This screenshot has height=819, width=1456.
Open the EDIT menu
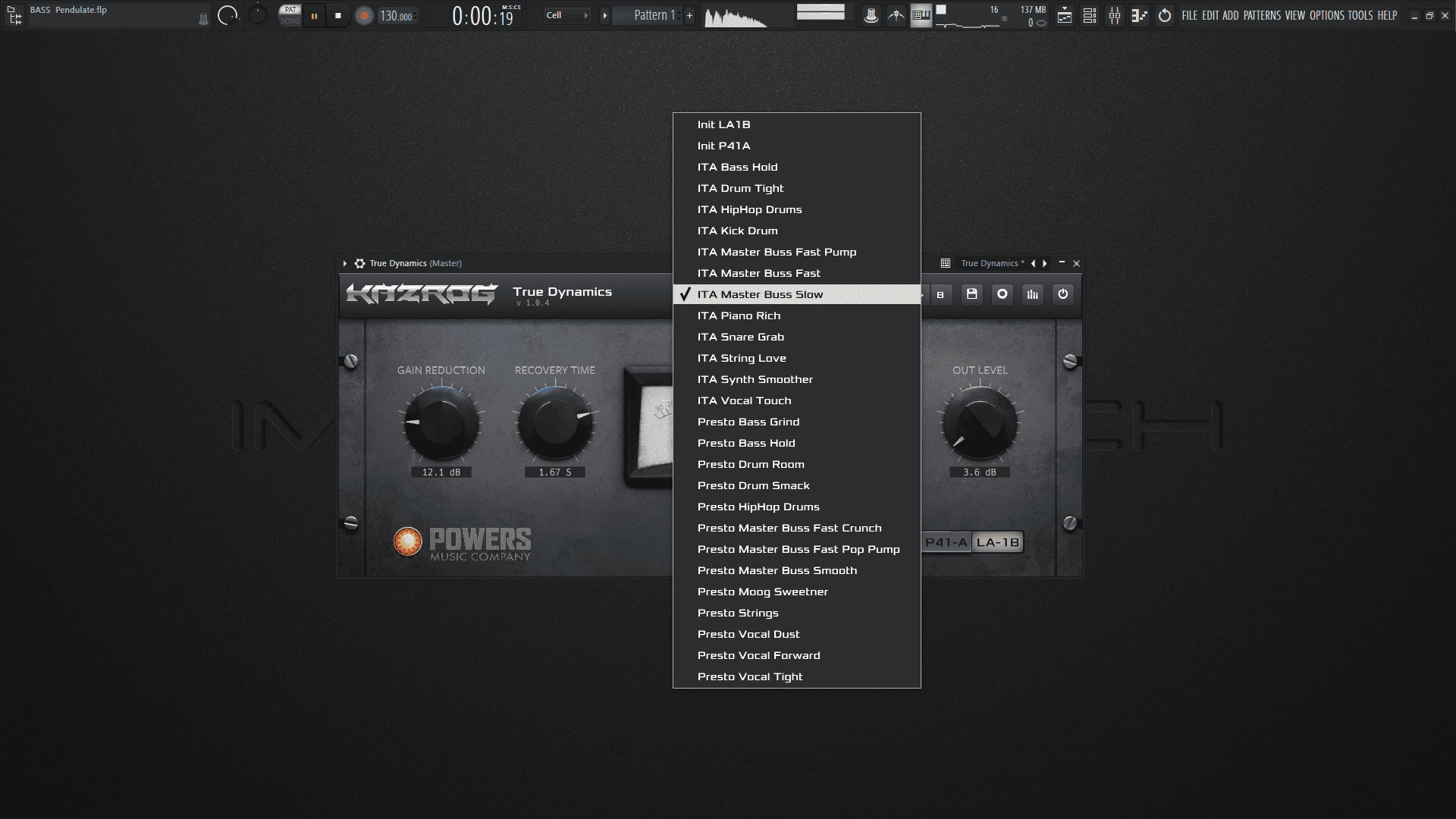pos(1210,15)
